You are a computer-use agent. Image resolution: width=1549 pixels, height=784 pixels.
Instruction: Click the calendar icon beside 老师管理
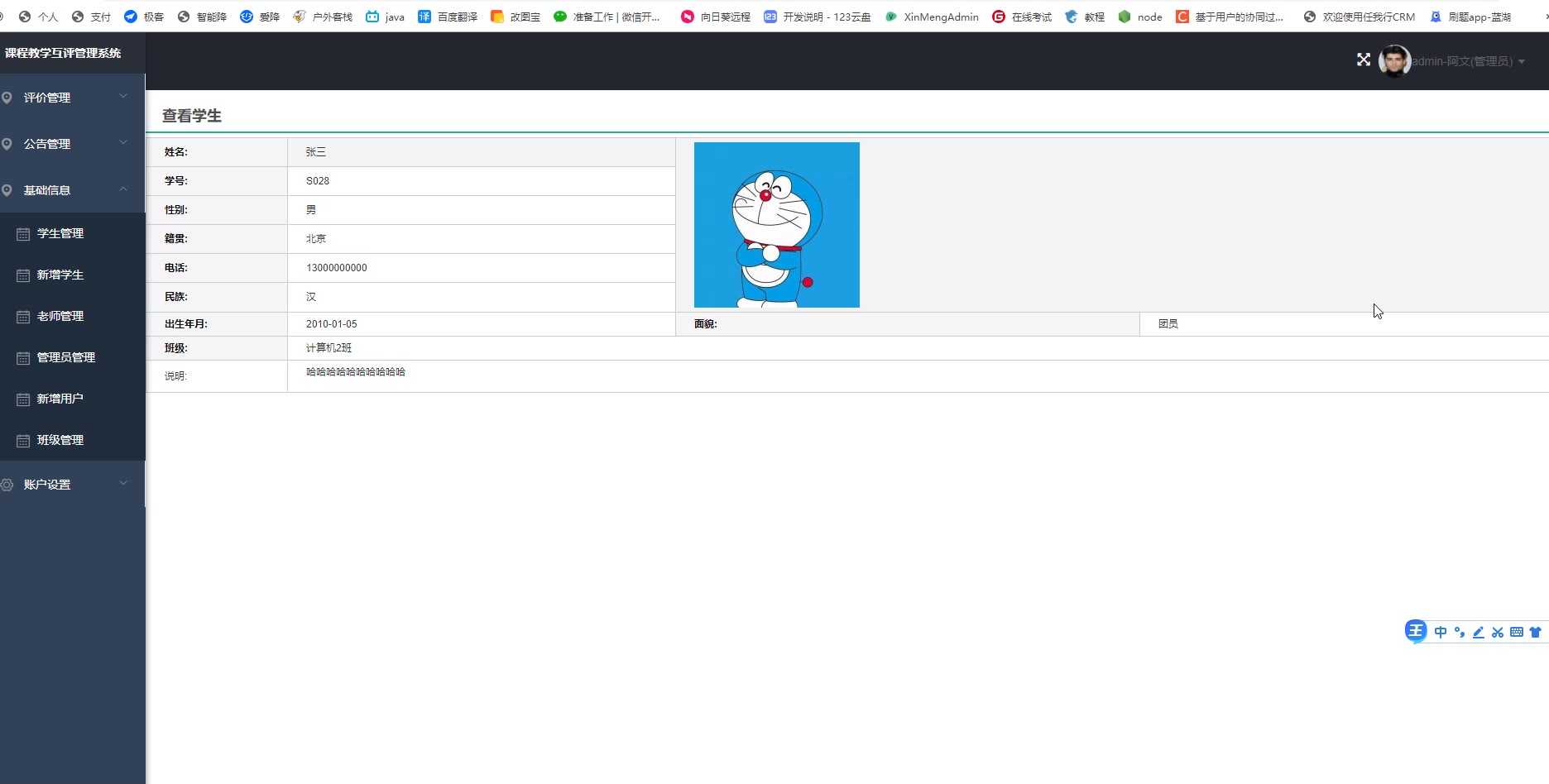pyautogui.click(x=23, y=317)
